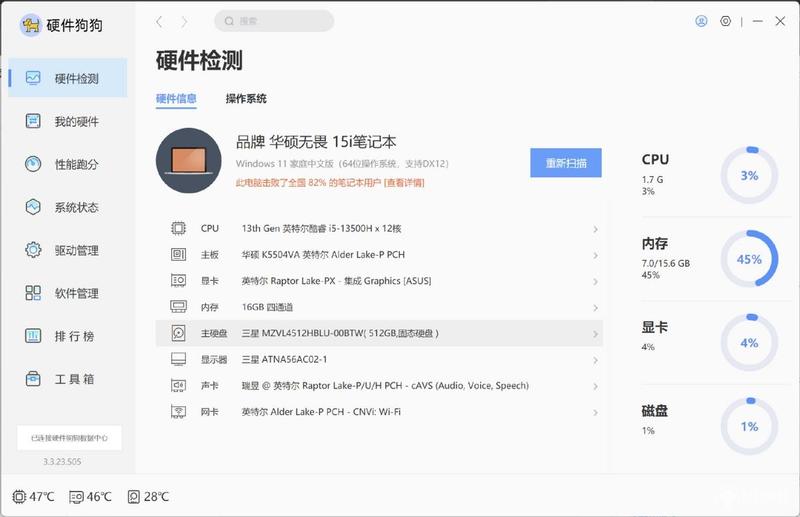Click the 内存 memory icon in list
800x517 pixels.
point(178,306)
